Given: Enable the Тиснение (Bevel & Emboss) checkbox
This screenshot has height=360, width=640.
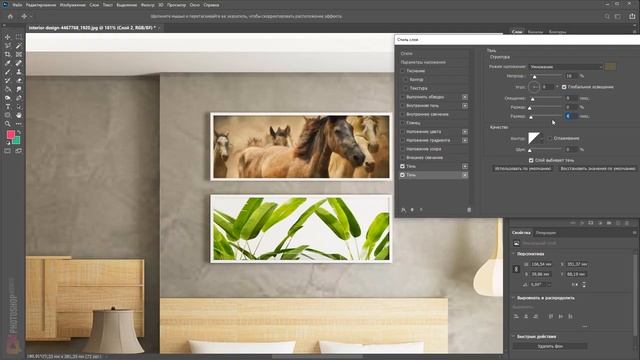Looking at the screenshot, I should [x=402, y=71].
